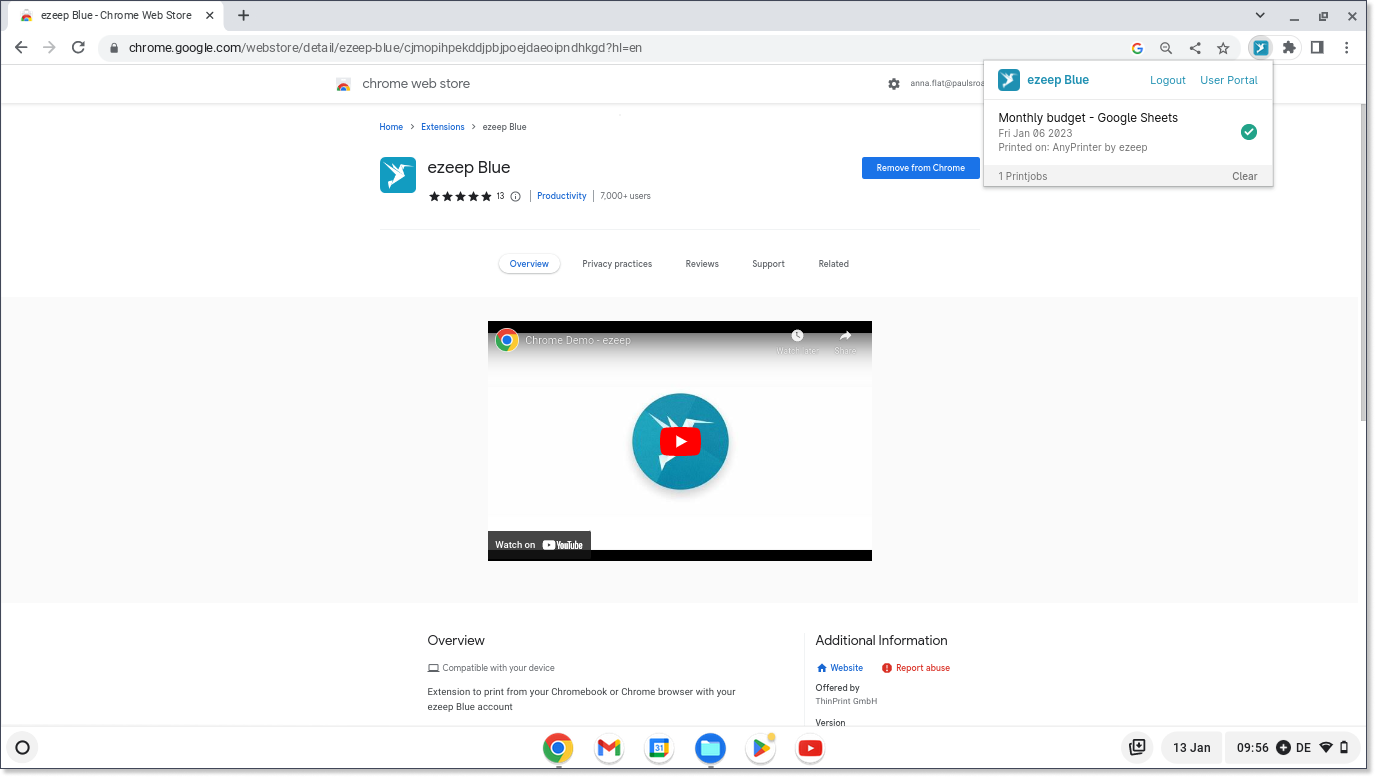Clear the printjobs list
Image resolution: width=1375 pixels, height=777 pixels.
click(x=1244, y=176)
